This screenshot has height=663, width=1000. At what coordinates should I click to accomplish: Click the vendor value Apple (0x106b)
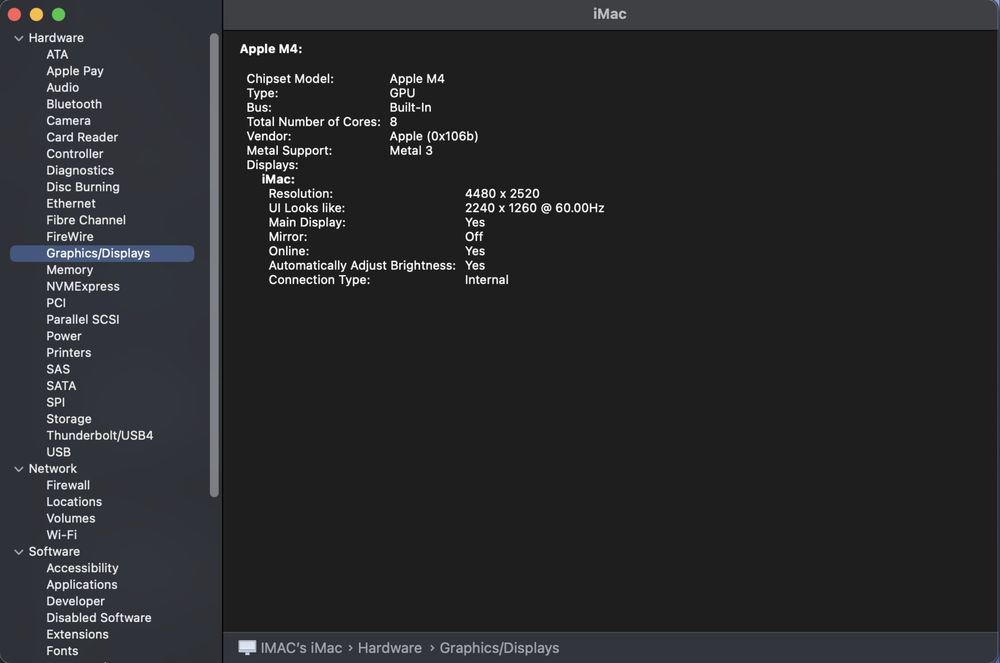(x=434, y=136)
